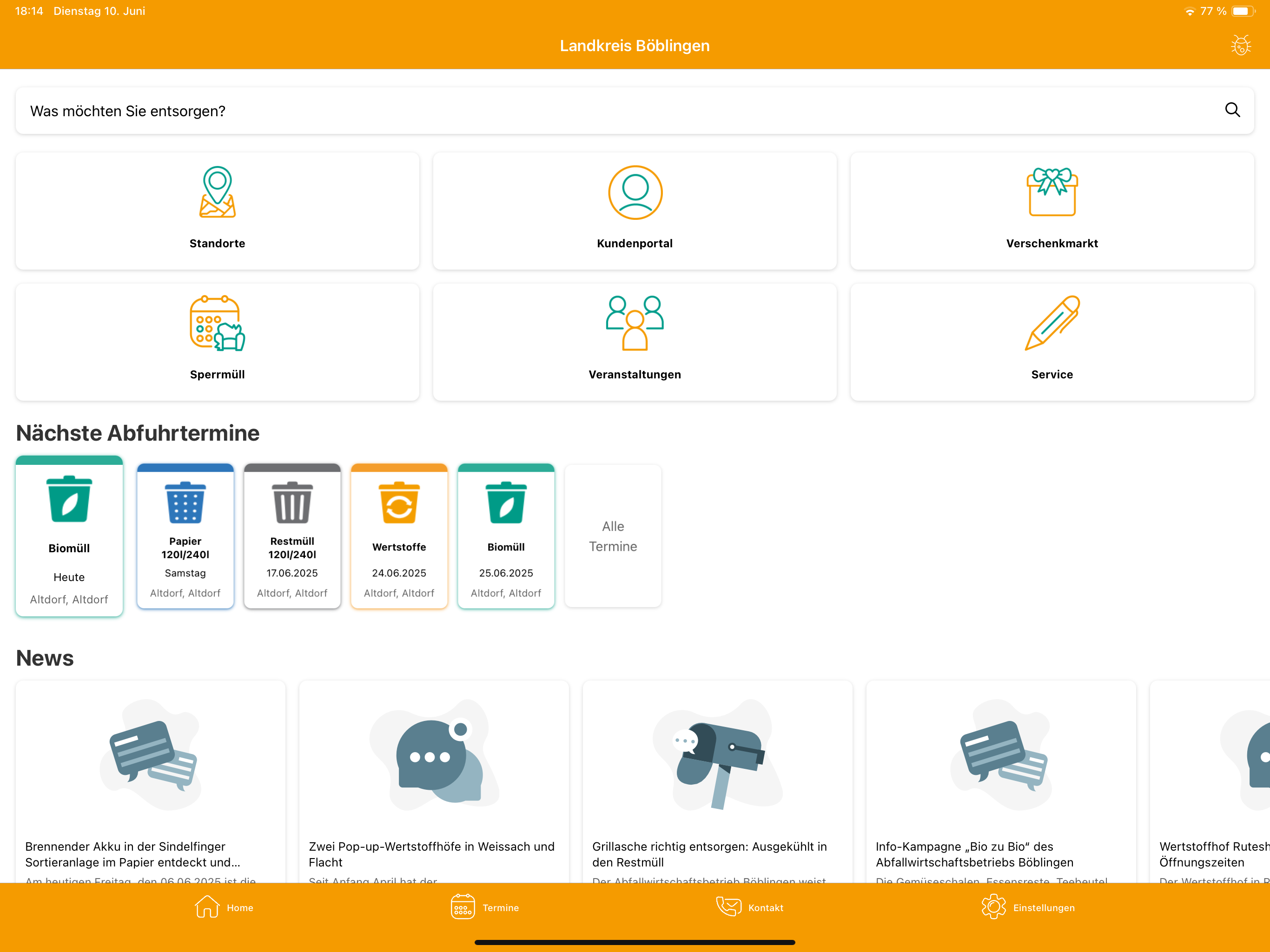1270x952 pixels.
Task: Switch to the Termine tab label
Action: coord(501,908)
